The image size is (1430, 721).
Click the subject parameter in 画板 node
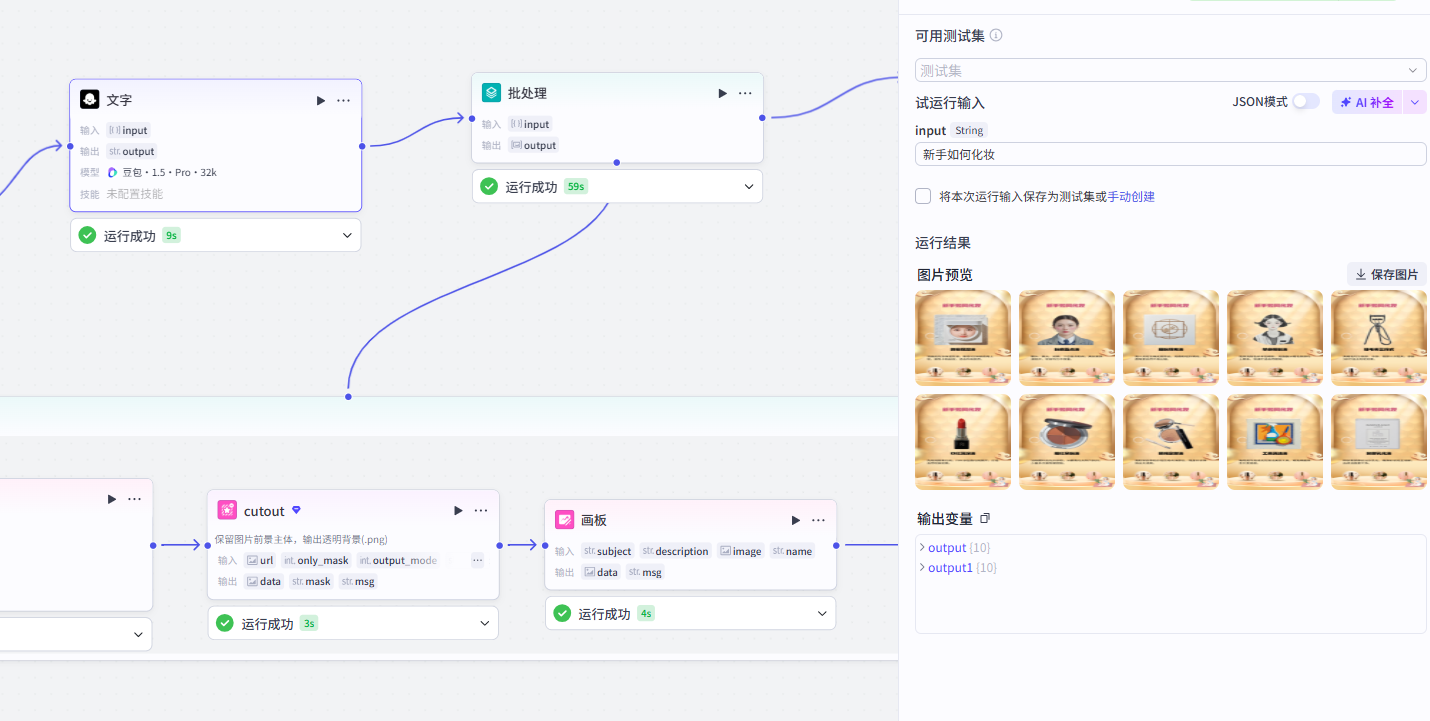(607, 551)
